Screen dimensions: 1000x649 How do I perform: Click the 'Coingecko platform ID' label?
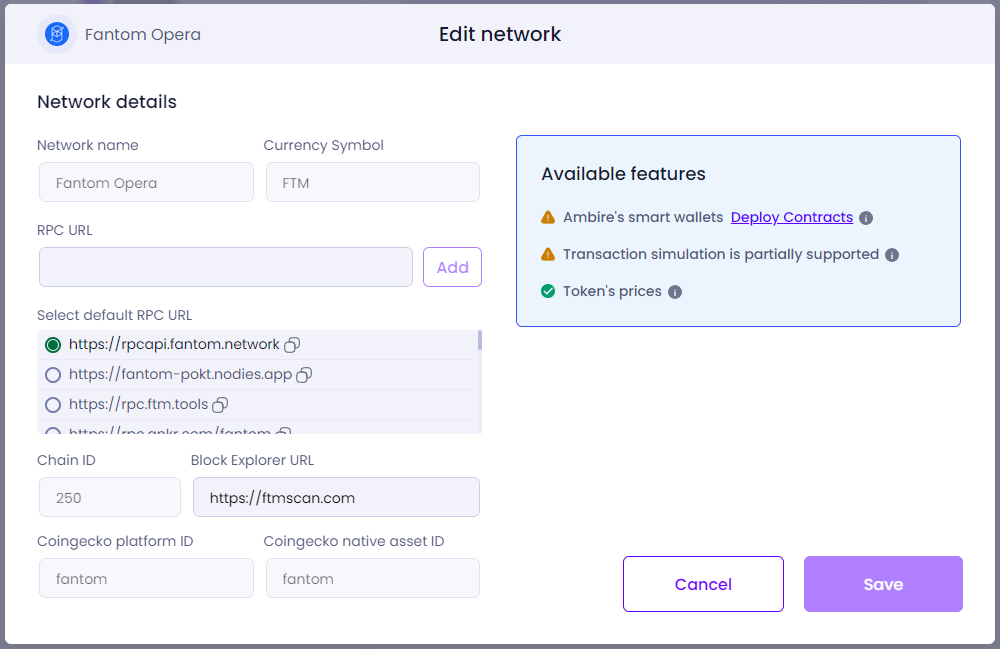(115, 541)
